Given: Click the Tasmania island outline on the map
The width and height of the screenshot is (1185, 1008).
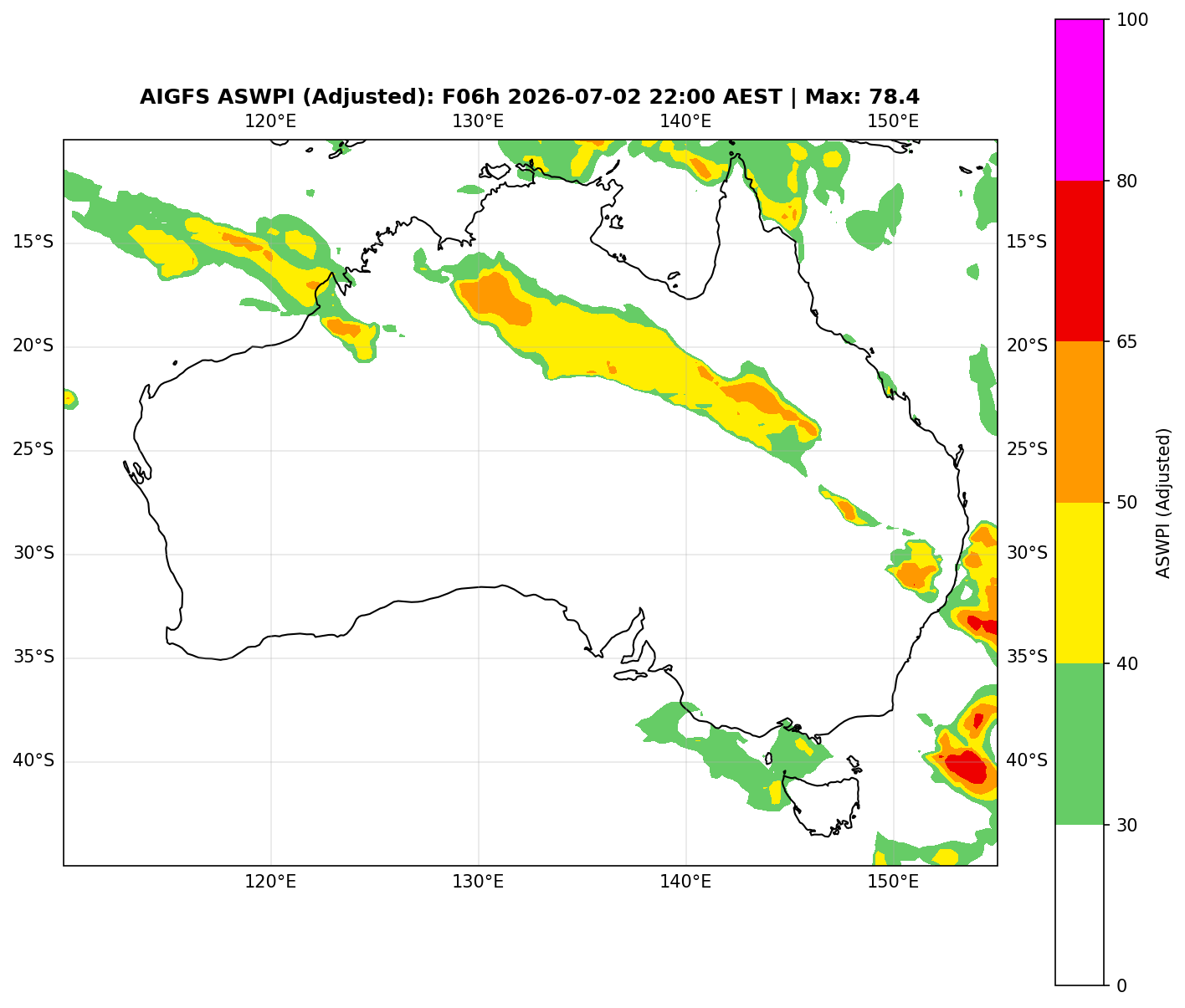Looking at the screenshot, I should click(822, 806).
